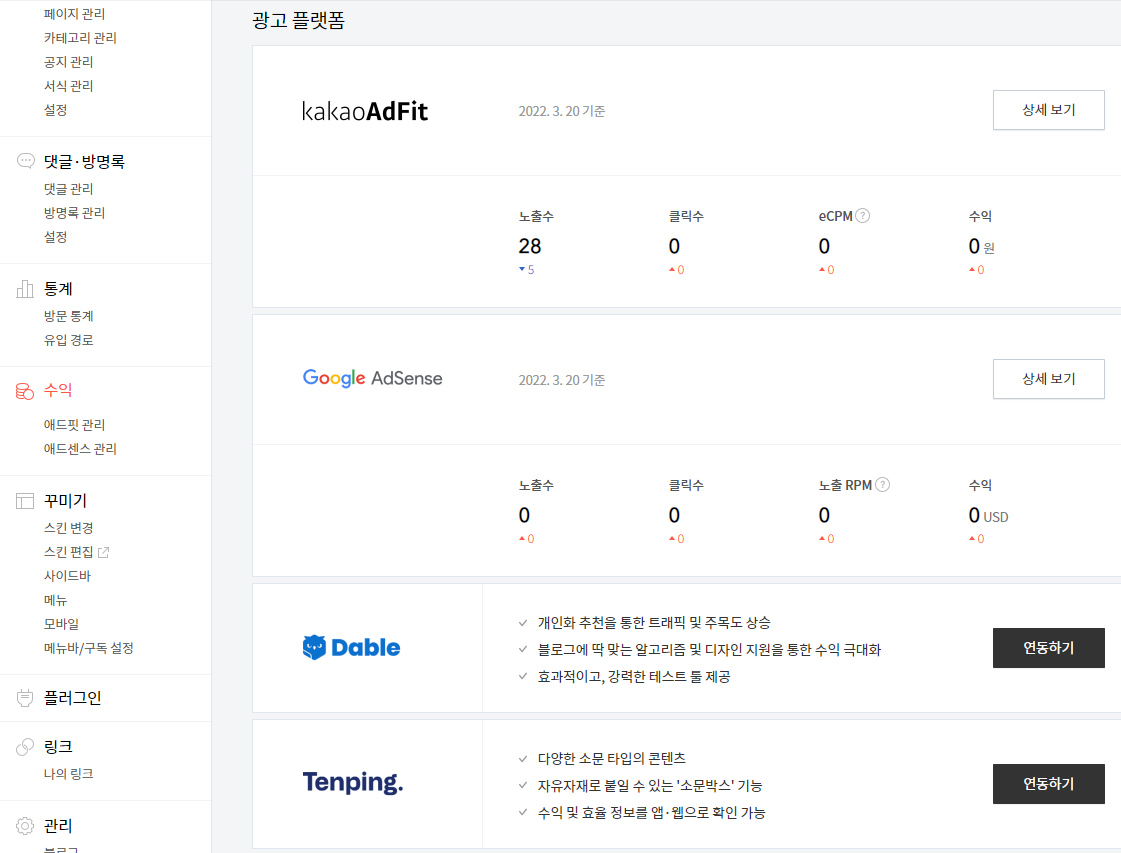Image resolution: width=1121 pixels, height=853 pixels.
Task: Click the AdSense 노출 RPM label
Action: (x=845, y=485)
